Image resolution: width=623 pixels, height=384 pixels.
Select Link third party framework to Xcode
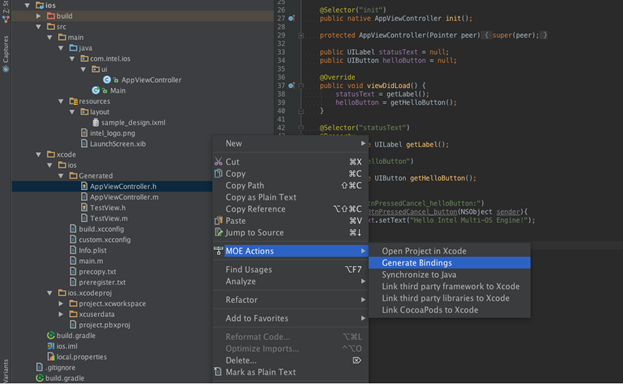[449, 286]
